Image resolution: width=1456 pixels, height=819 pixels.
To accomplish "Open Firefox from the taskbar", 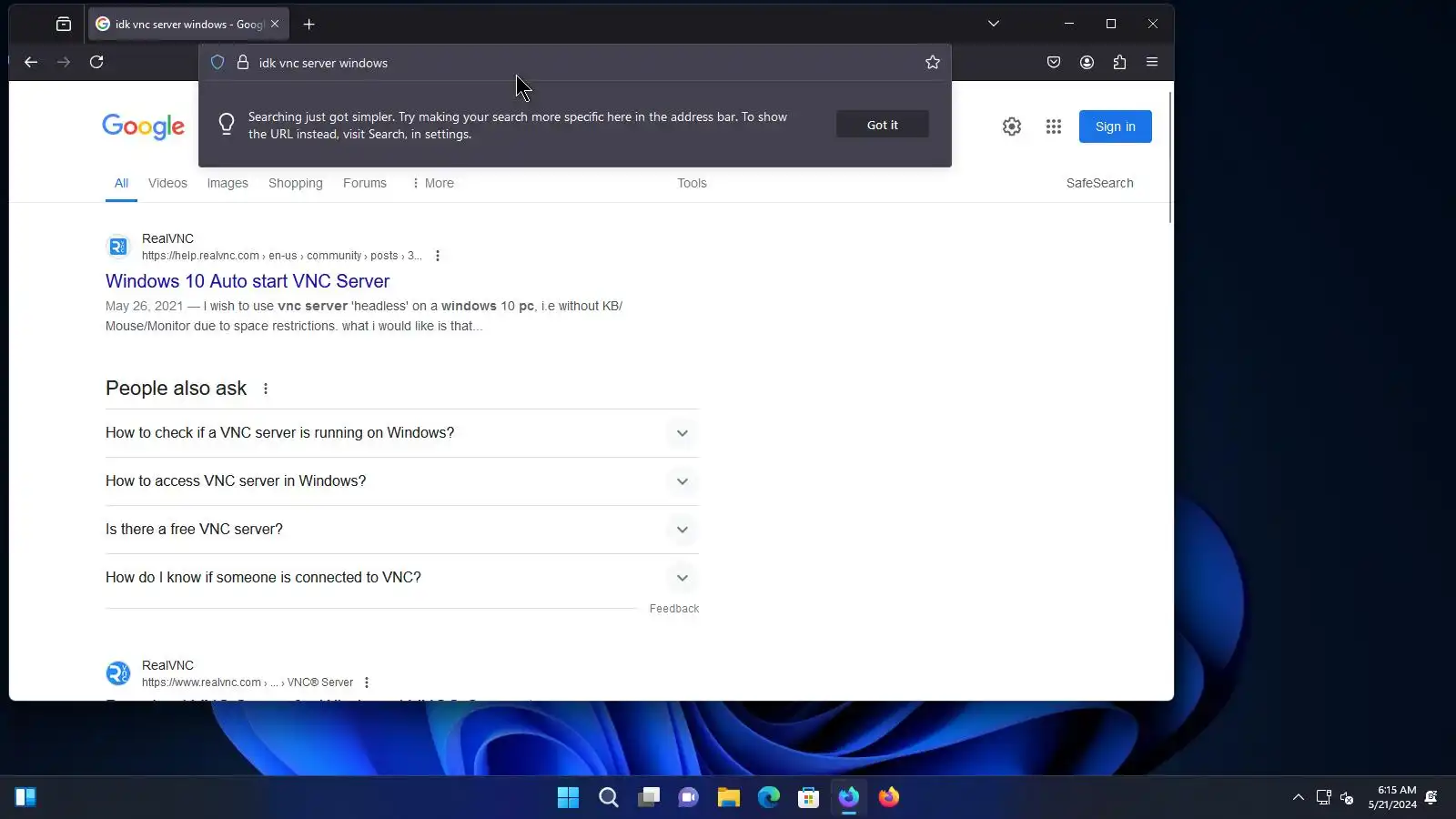I will pos(889,797).
